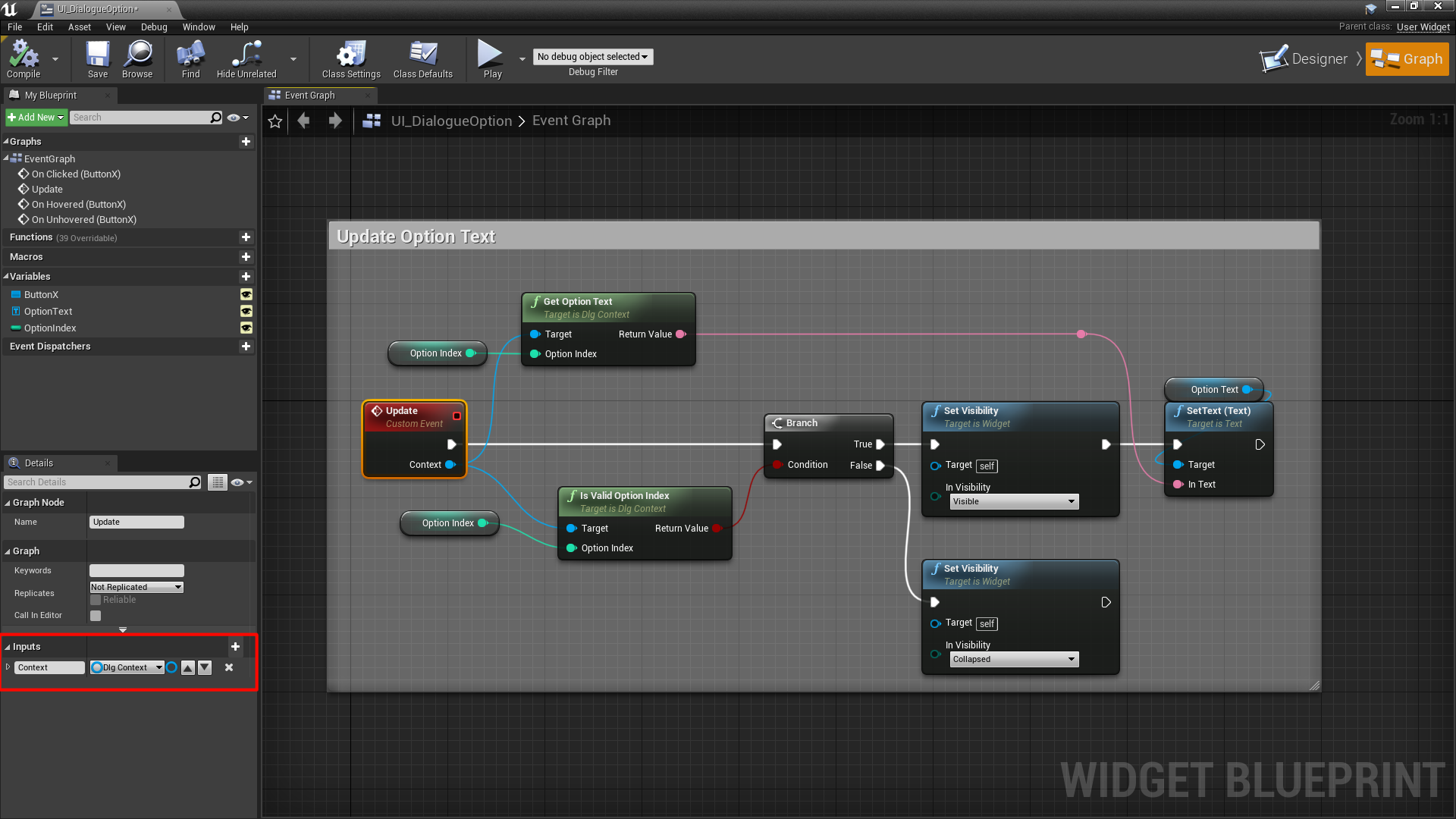Open the Edit menu
Screen dimensions: 1456x819
pos(45,27)
